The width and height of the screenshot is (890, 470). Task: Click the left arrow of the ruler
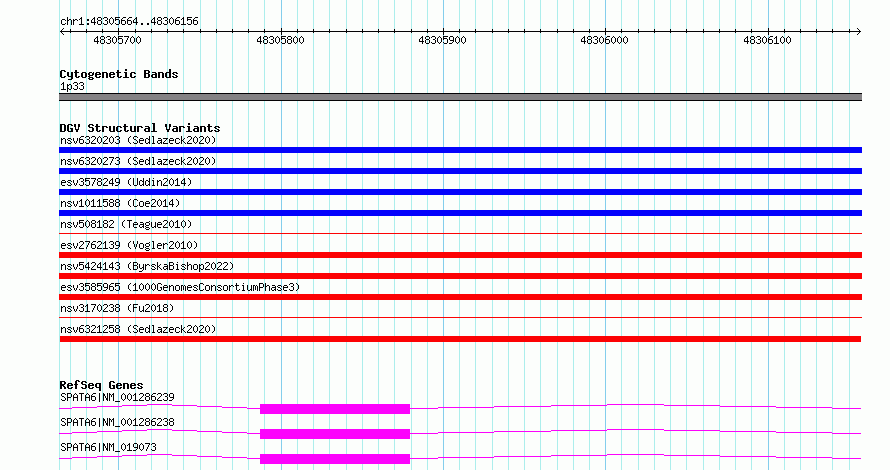click(62, 32)
